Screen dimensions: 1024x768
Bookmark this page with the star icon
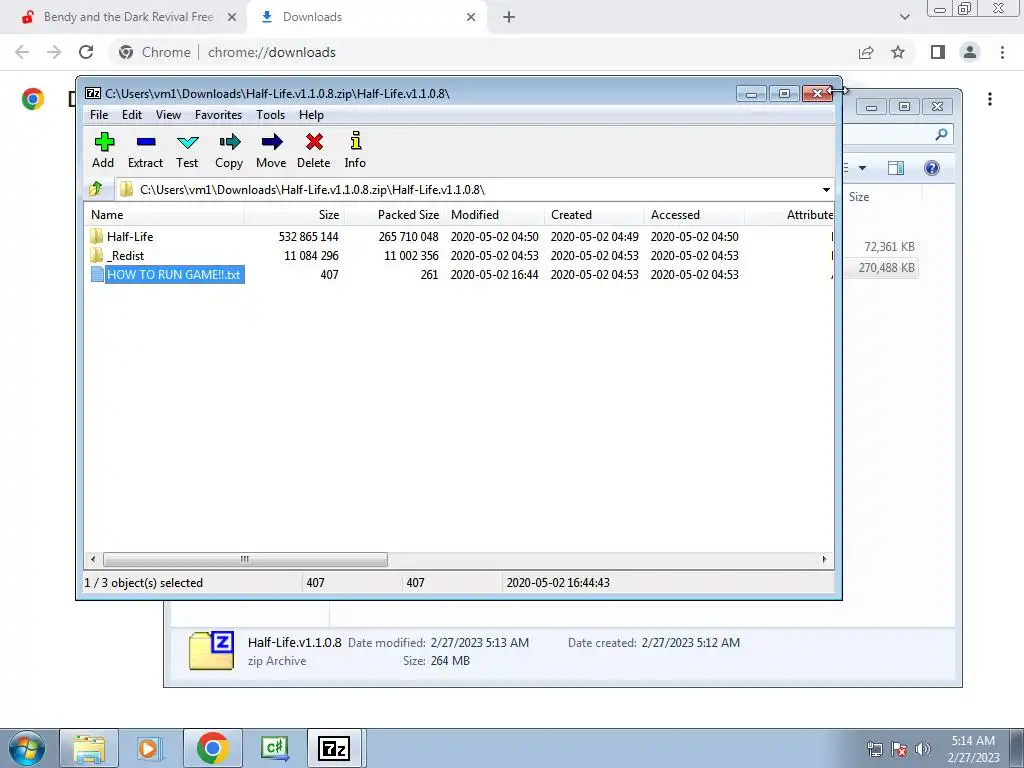[898, 52]
